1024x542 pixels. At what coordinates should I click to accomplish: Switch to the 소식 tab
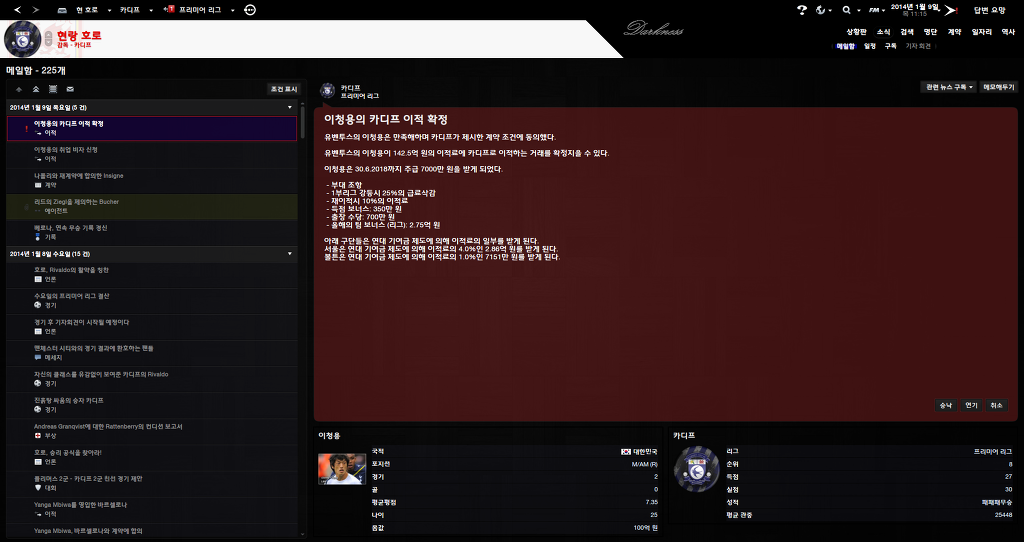[x=884, y=31]
